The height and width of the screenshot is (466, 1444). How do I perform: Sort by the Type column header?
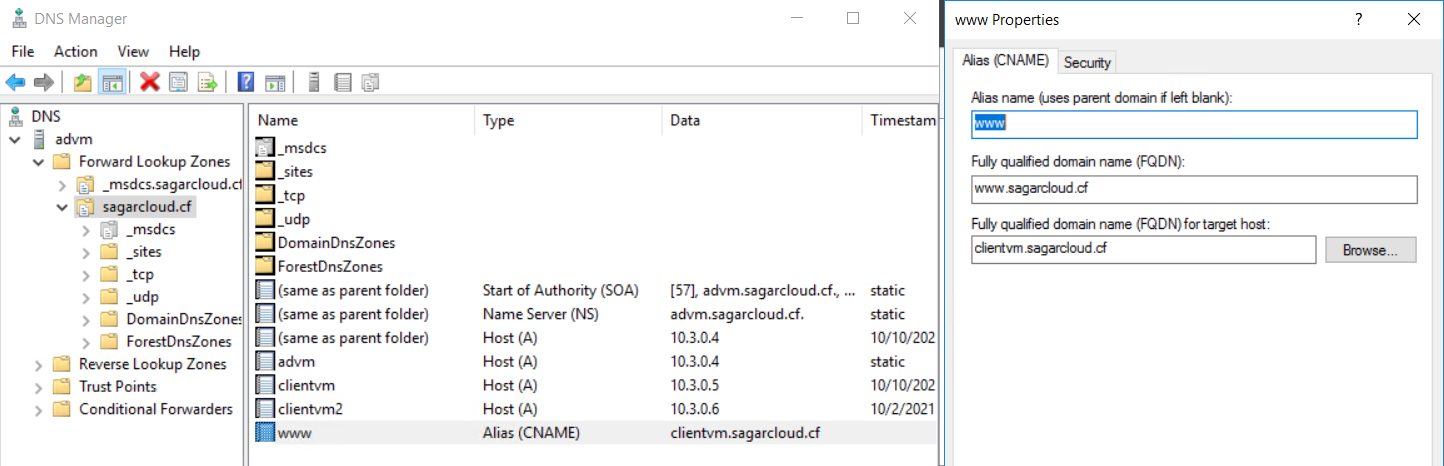click(x=568, y=120)
